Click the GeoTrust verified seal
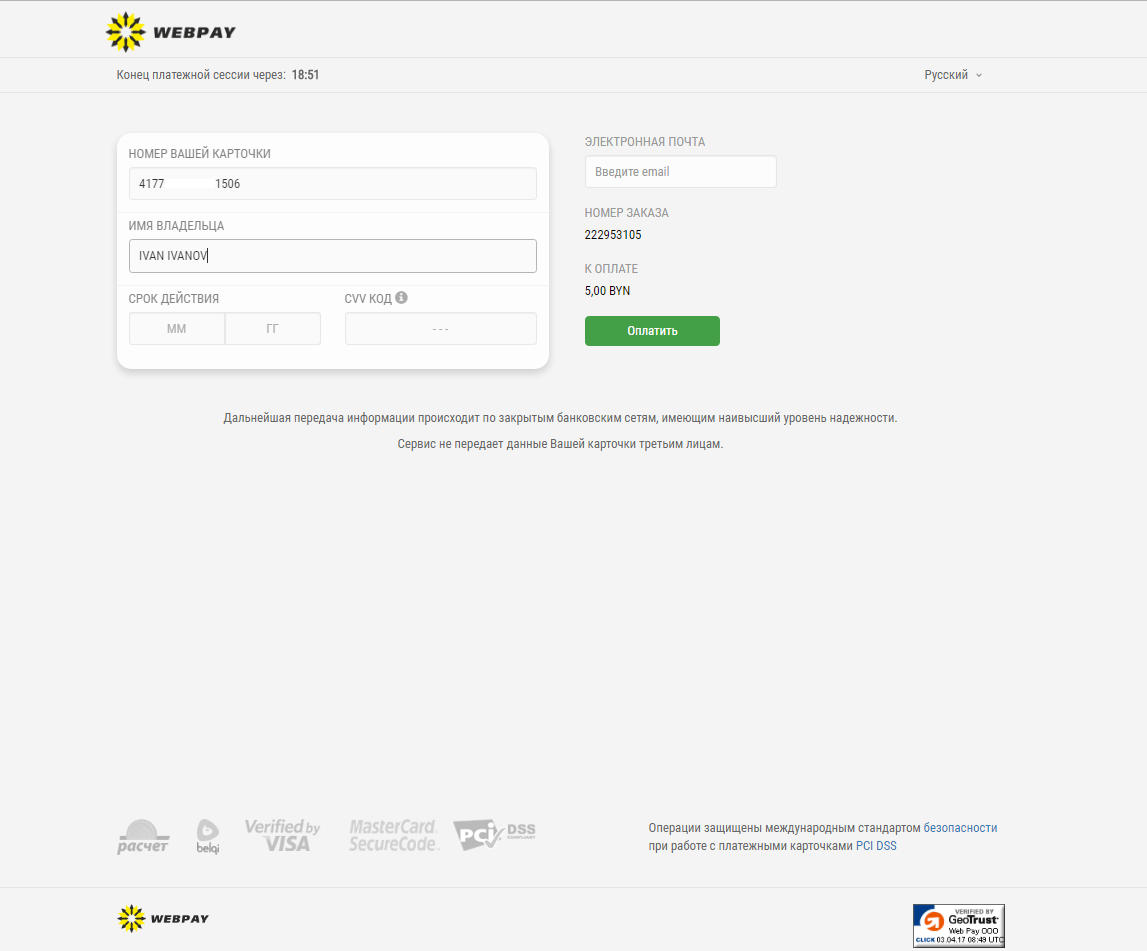Image resolution: width=1147 pixels, height=951 pixels. tap(958, 925)
